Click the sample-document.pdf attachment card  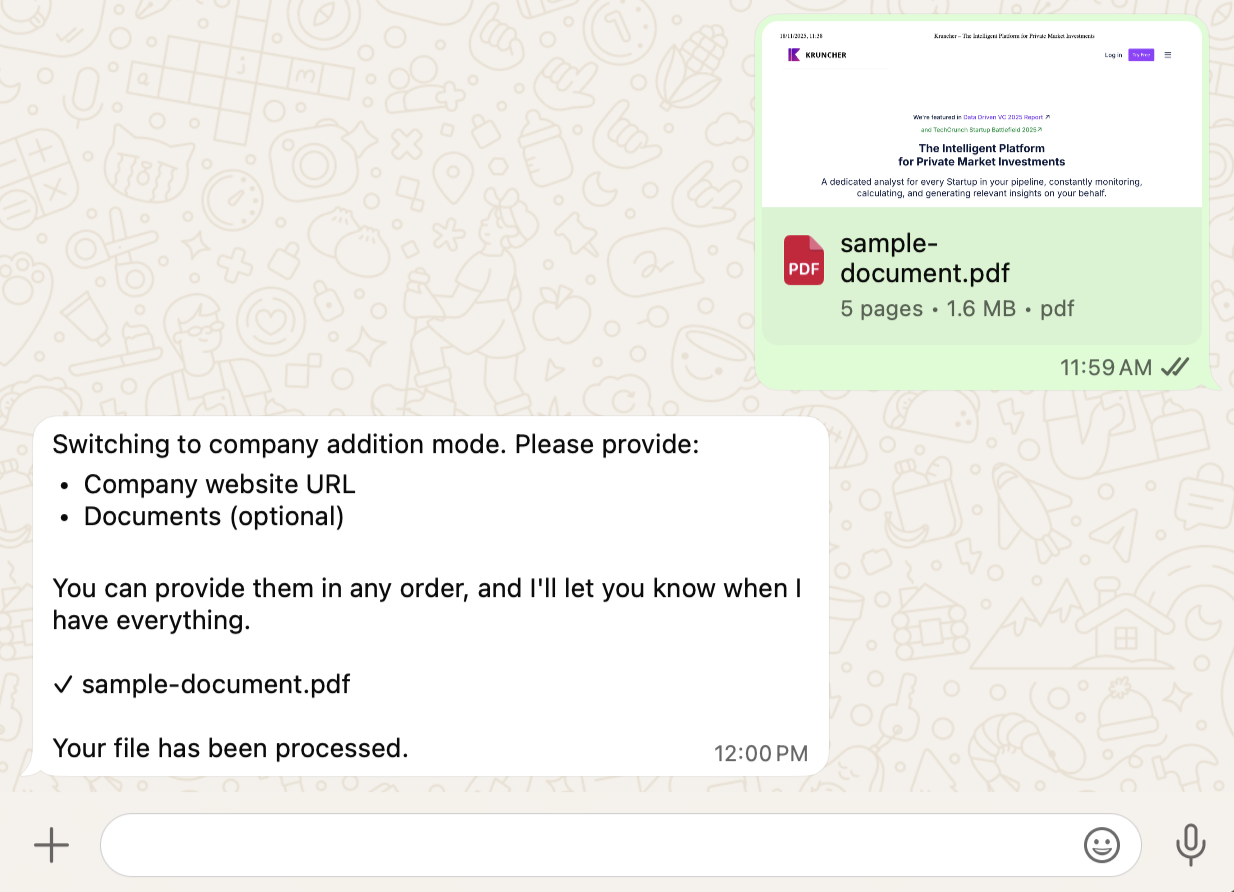pos(982,273)
